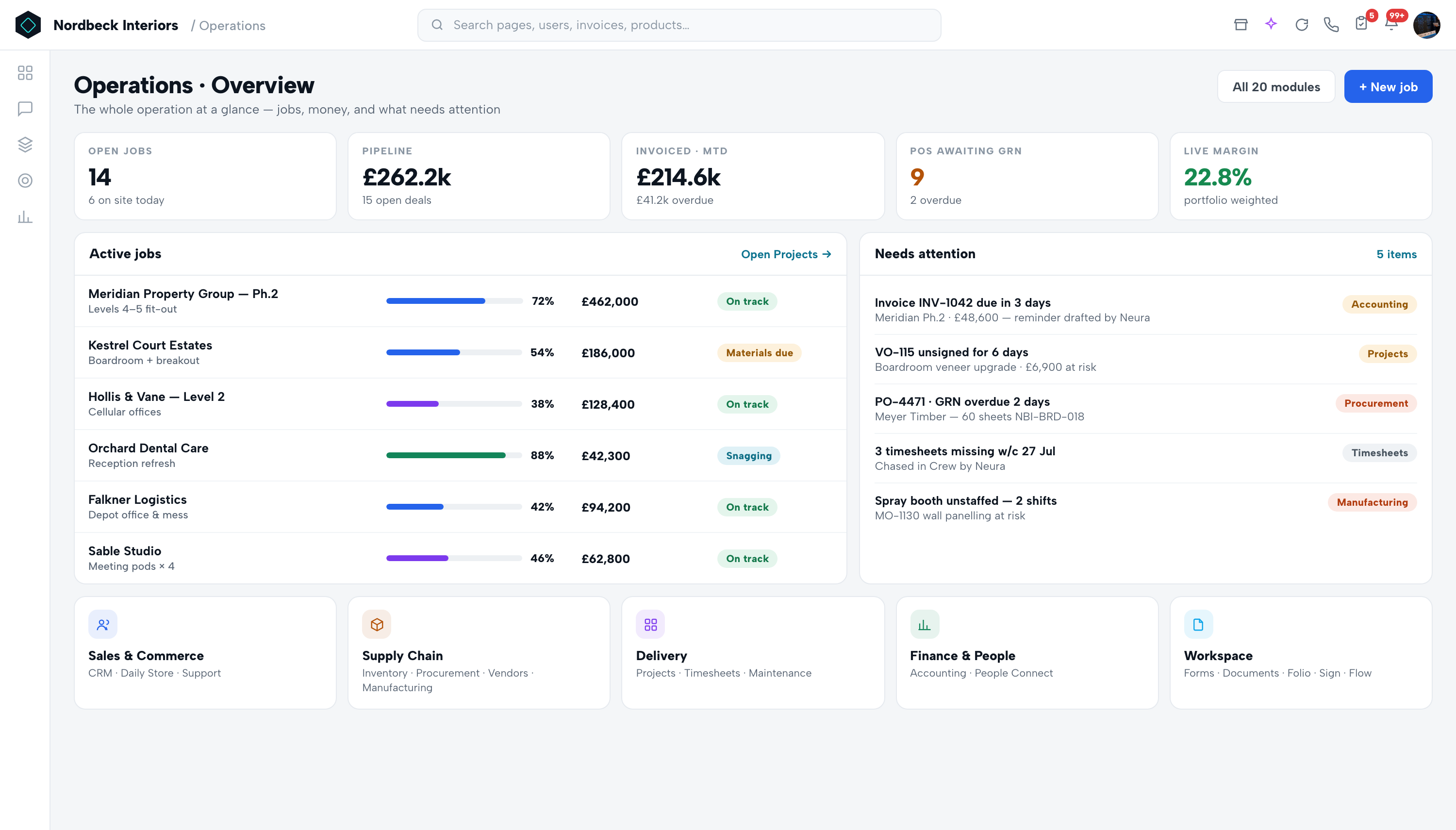The height and width of the screenshot is (830, 1456).
Task: Open the store icon in top bar
Action: pyautogui.click(x=1241, y=25)
